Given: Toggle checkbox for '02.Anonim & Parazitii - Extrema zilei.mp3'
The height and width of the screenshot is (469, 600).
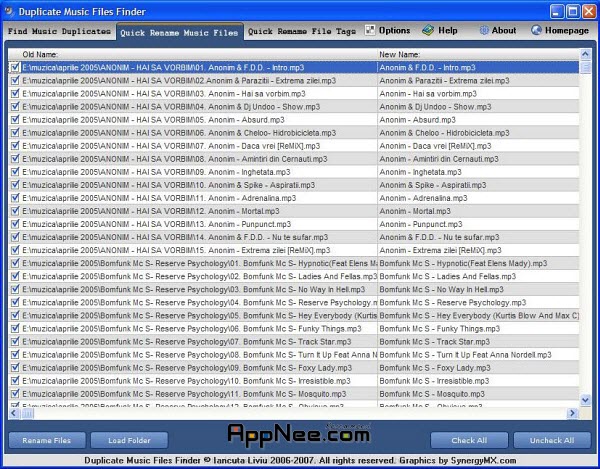Looking at the screenshot, I should [x=15, y=81].
